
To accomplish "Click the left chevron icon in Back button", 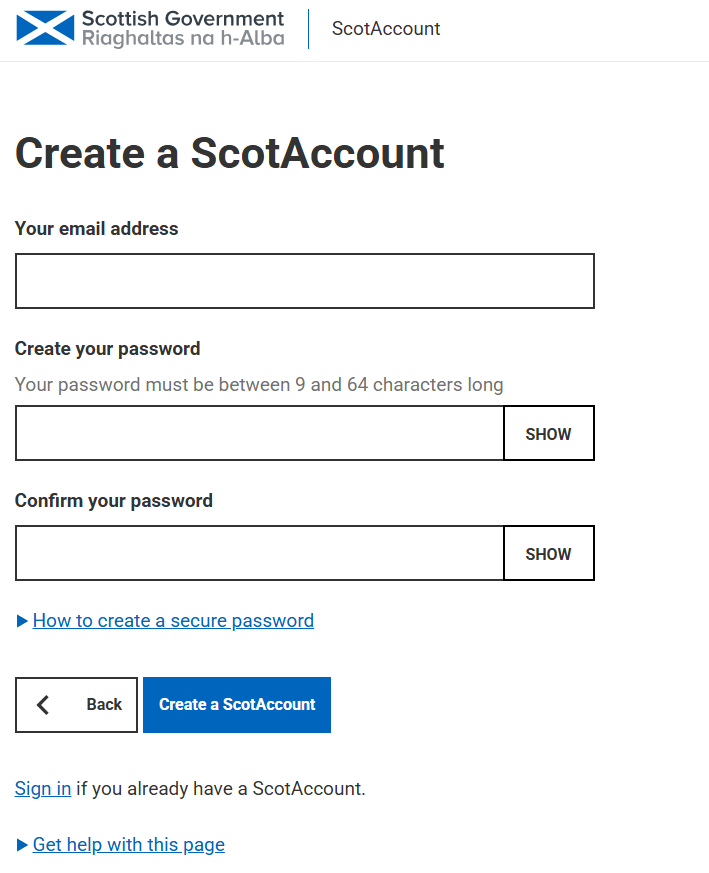I will pos(43,704).
